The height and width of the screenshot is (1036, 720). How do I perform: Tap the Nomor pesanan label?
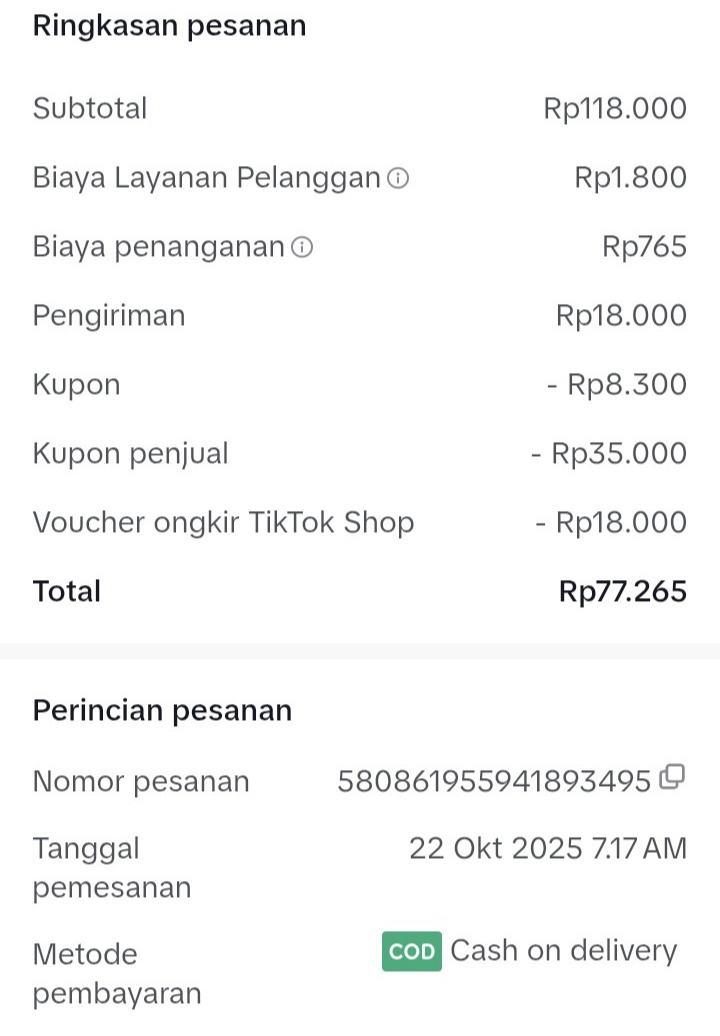pos(141,781)
